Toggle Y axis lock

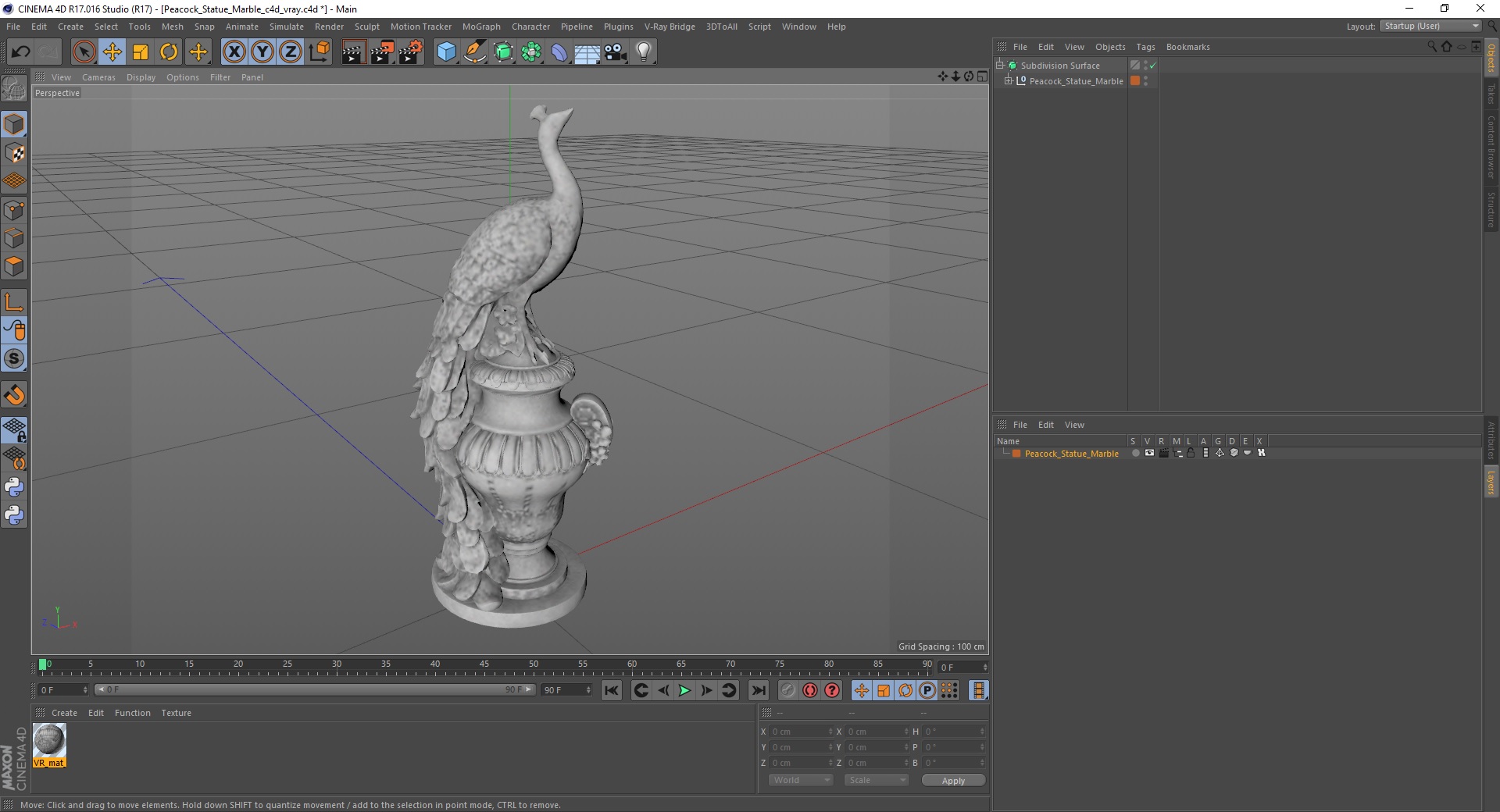click(262, 52)
